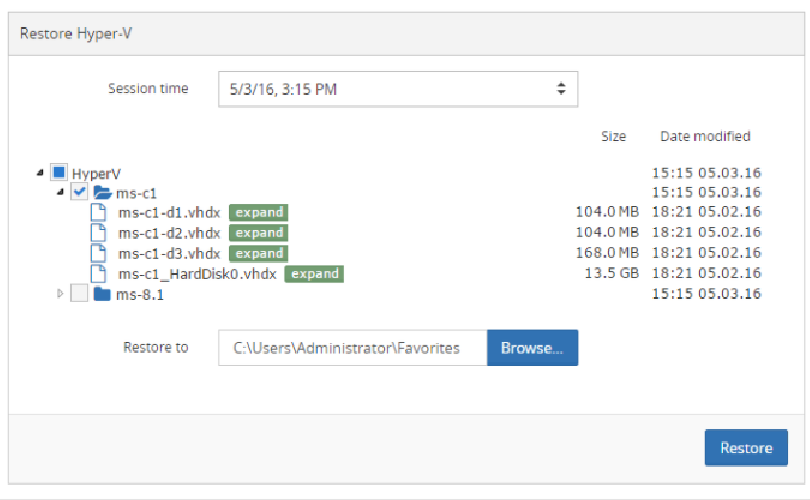Expand the ms-8.1 folder arrow
The width and height of the screenshot is (810, 500).
click(60, 293)
